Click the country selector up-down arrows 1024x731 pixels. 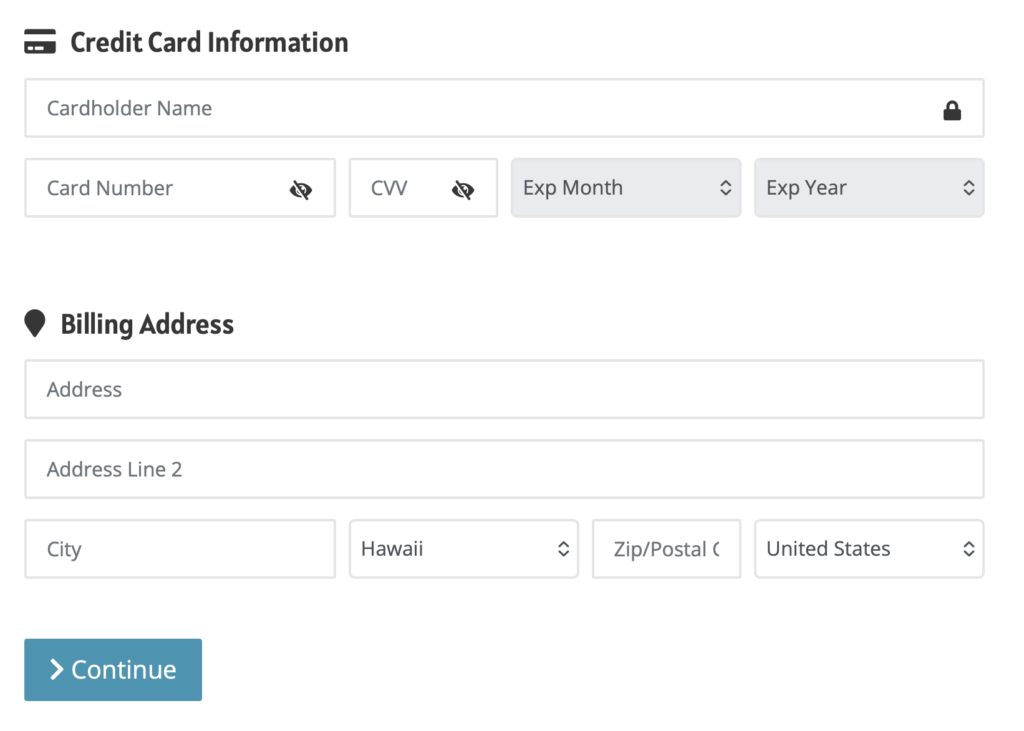coord(968,549)
